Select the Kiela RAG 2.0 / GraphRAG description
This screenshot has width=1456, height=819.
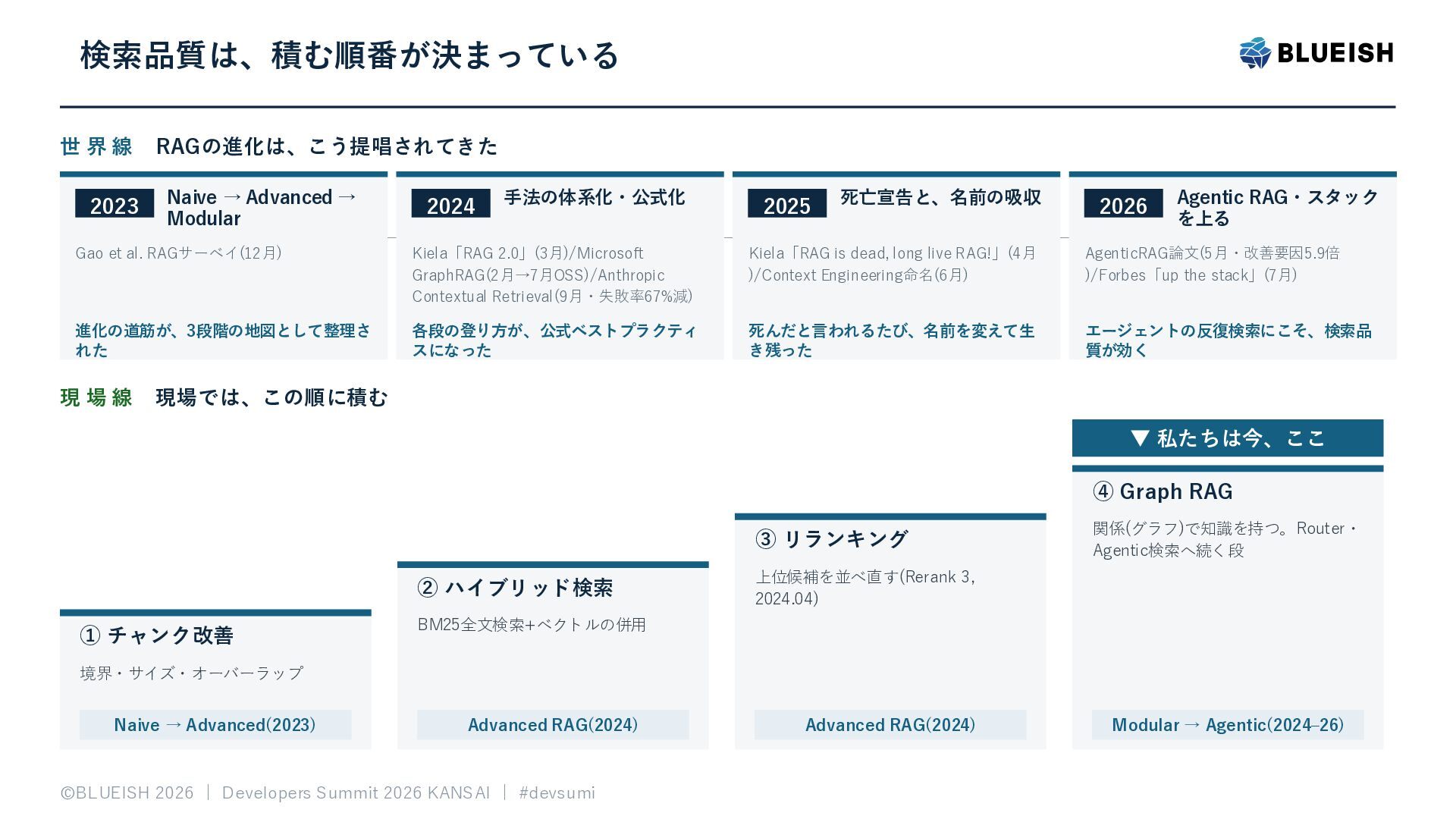point(552,275)
